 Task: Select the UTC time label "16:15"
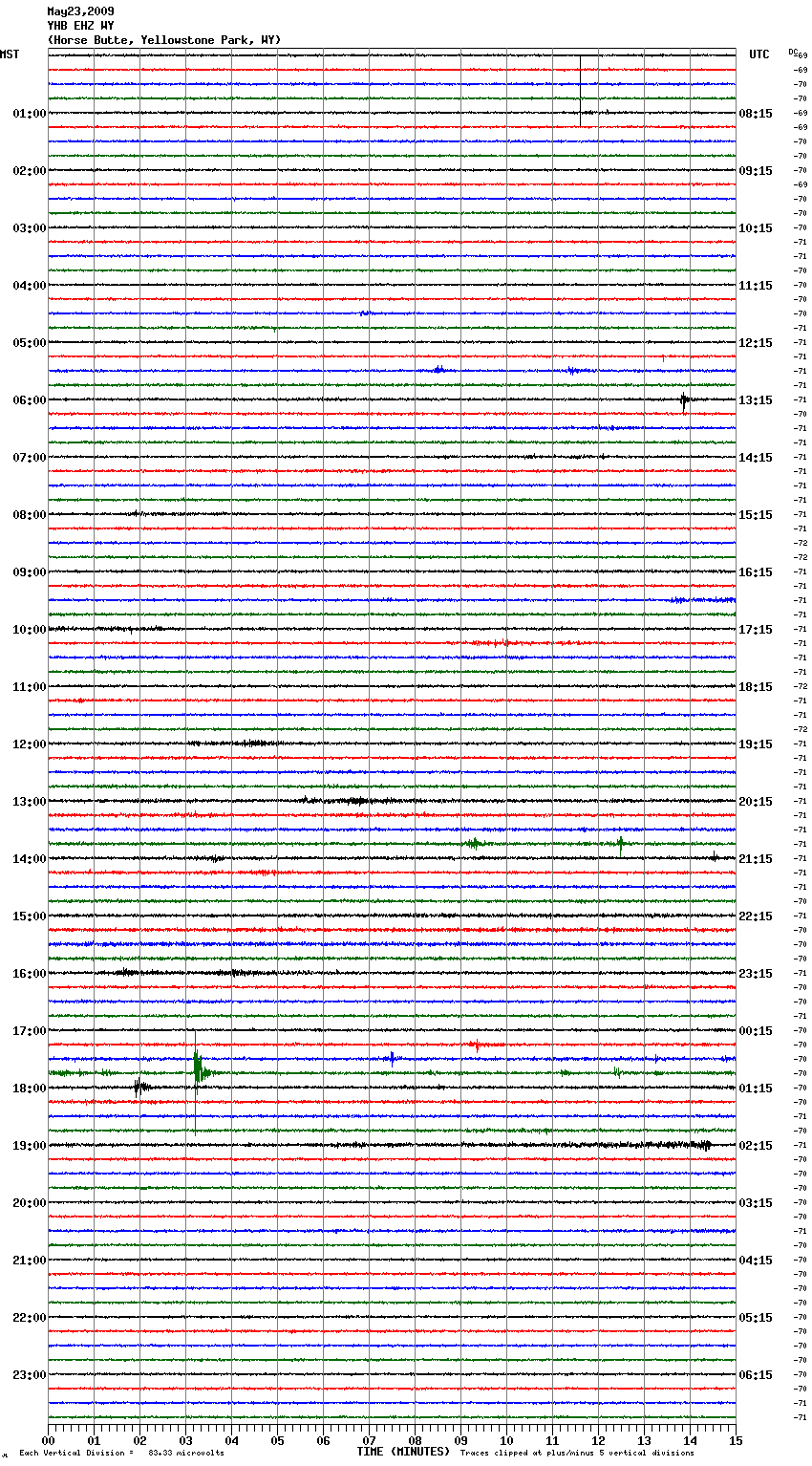click(x=756, y=572)
